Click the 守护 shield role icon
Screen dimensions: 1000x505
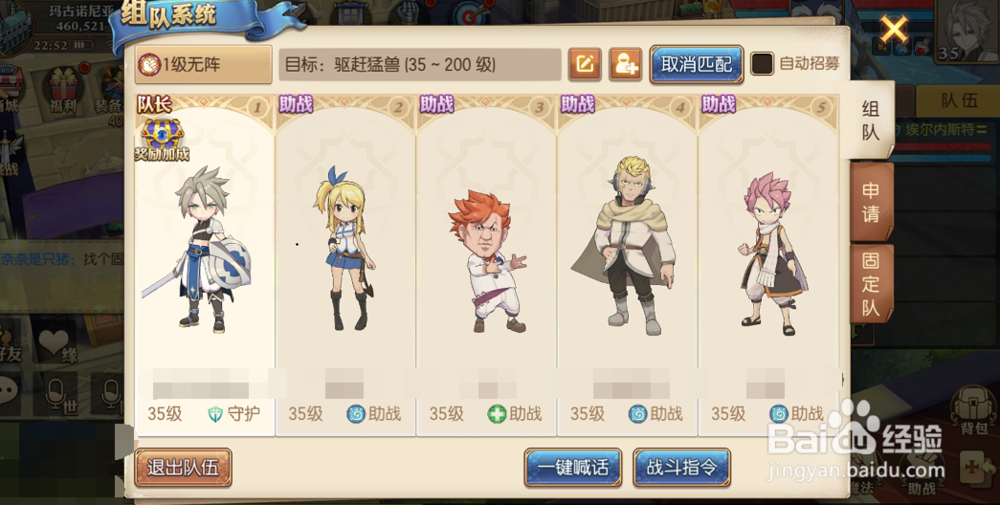(x=216, y=414)
